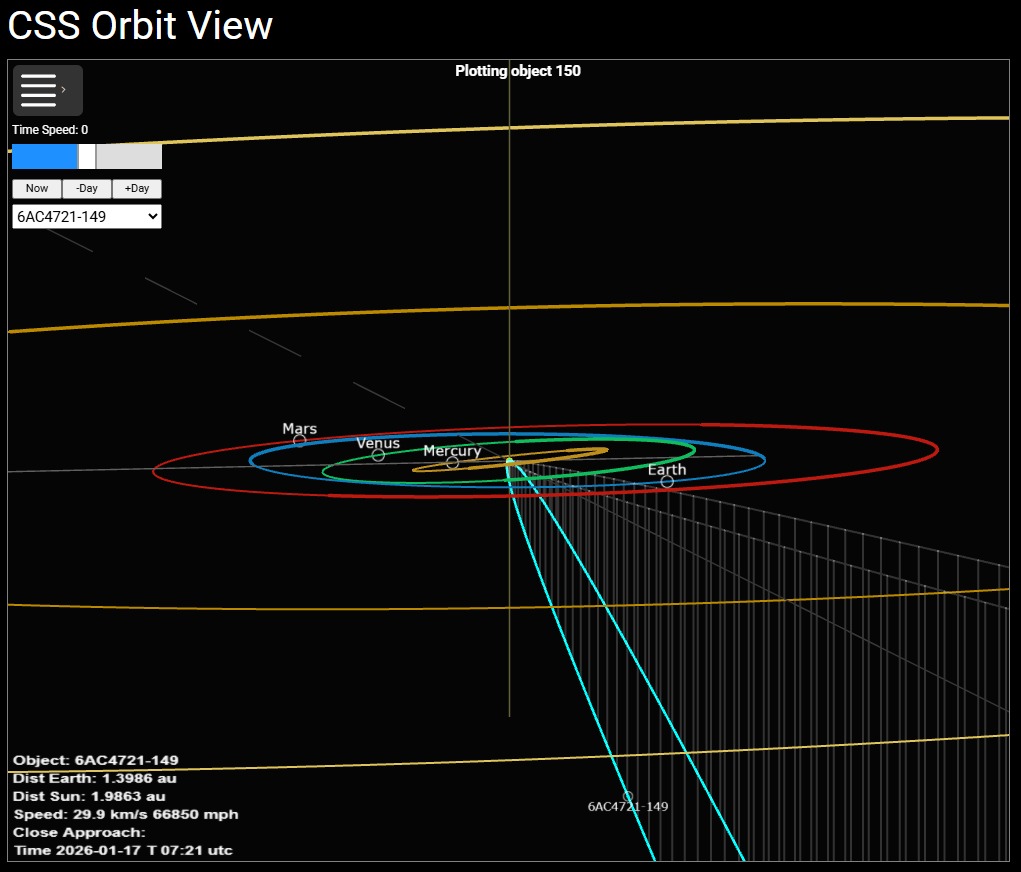Click the Sun at the orbit center
Viewport: 1021px width, 872px height.
[509, 461]
